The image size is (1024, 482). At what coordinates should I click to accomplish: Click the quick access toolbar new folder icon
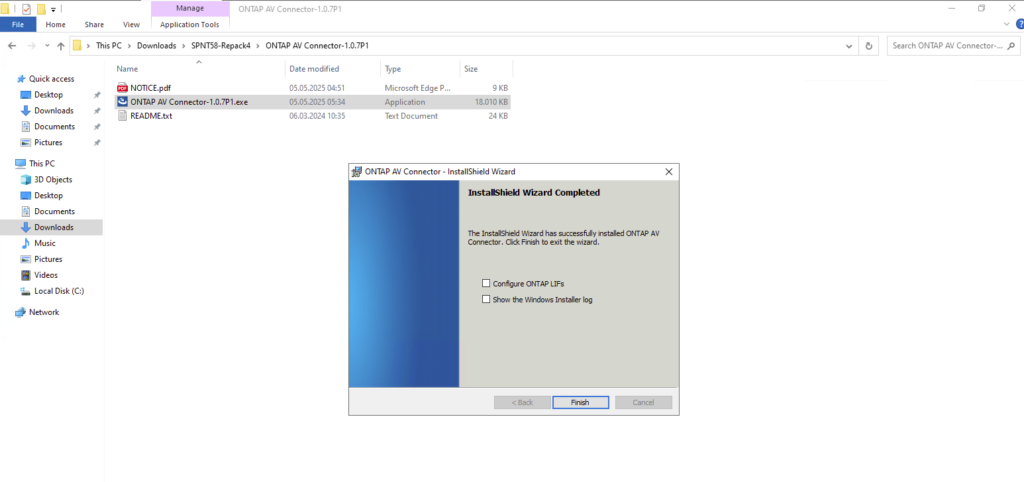click(41, 8)
